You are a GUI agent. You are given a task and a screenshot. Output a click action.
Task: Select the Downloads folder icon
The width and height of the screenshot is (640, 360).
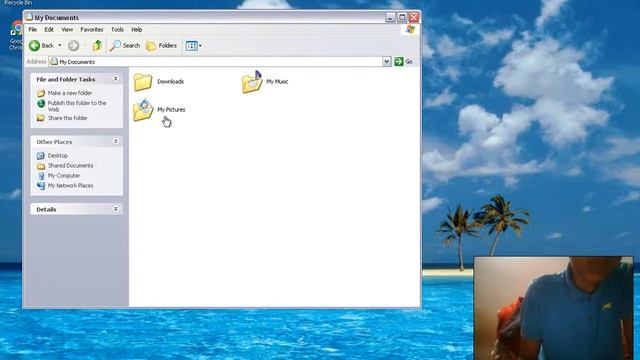143,82
